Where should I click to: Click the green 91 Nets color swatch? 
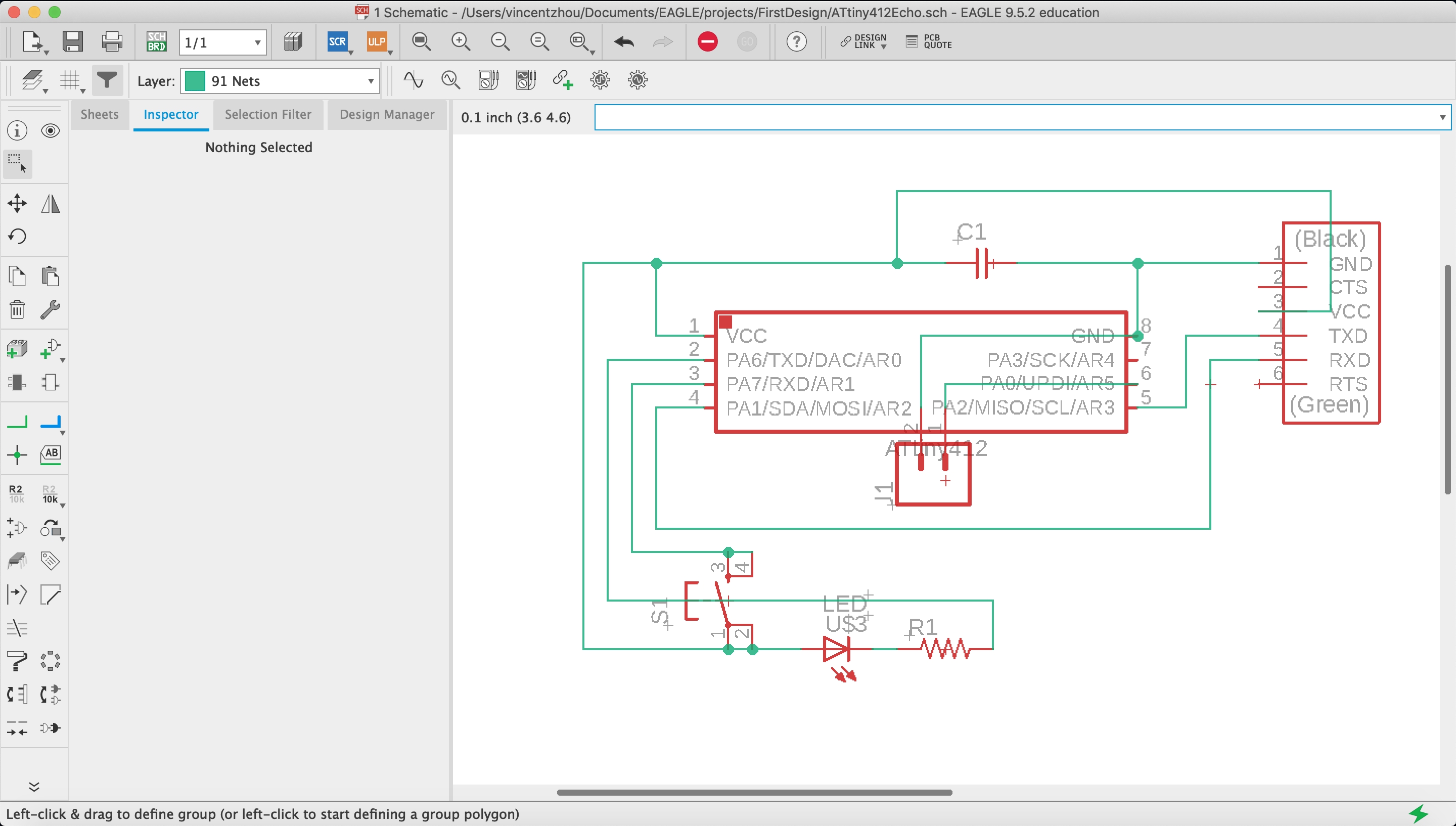(195, 81)
